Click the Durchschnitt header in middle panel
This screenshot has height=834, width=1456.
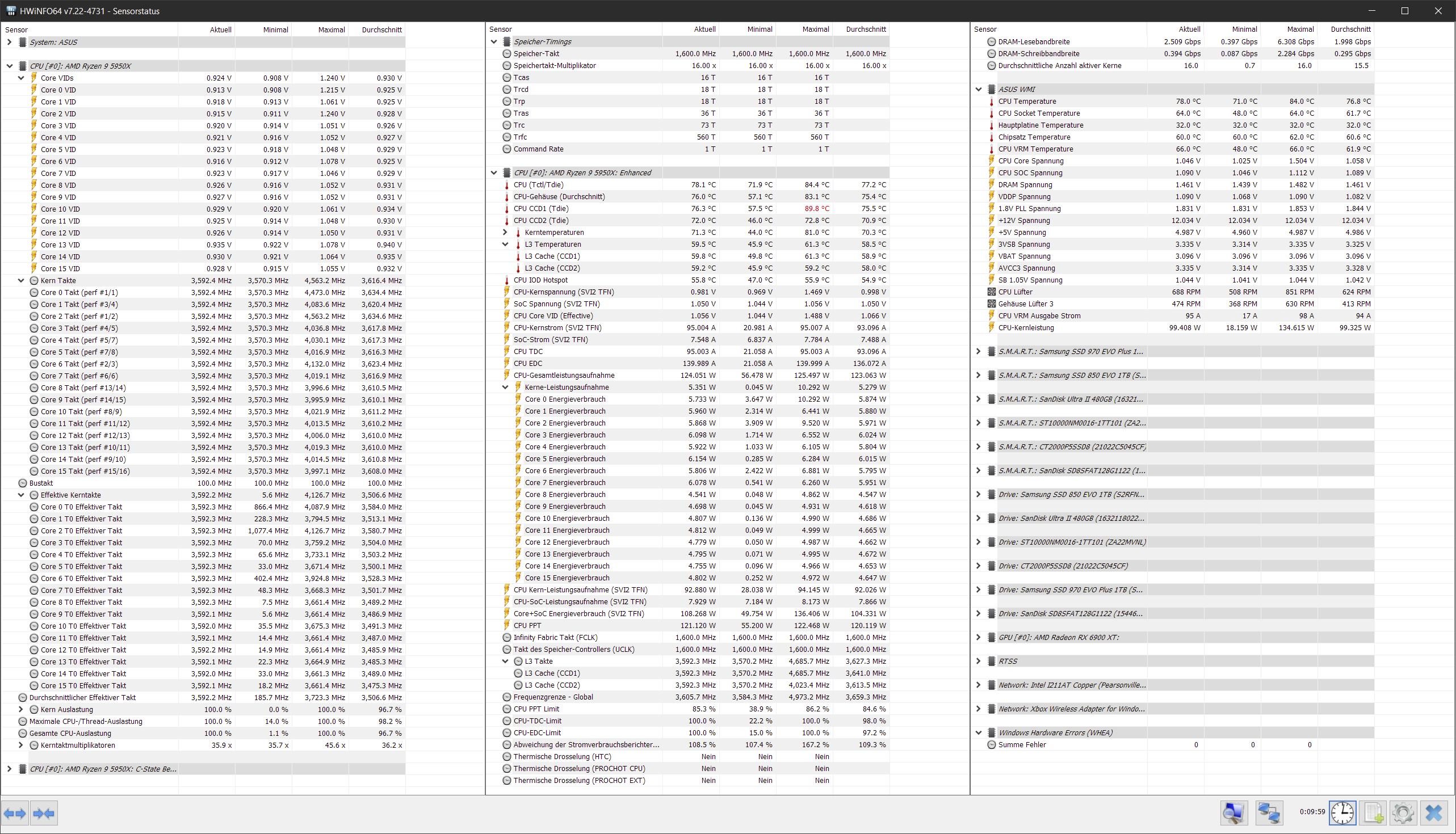point(865,29)
